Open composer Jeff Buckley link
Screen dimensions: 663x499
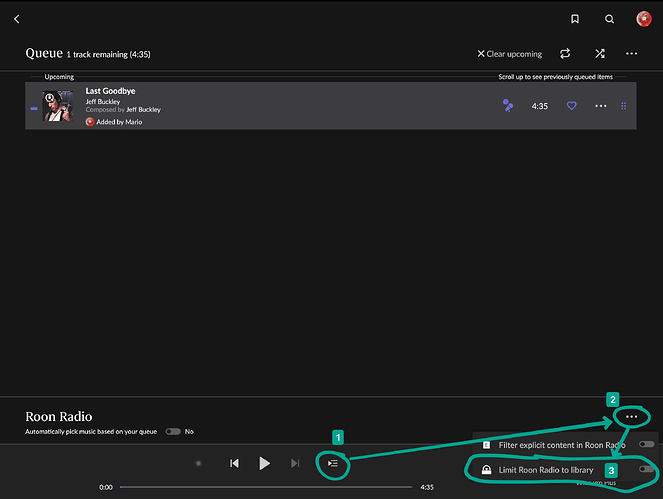coord(143,110)
